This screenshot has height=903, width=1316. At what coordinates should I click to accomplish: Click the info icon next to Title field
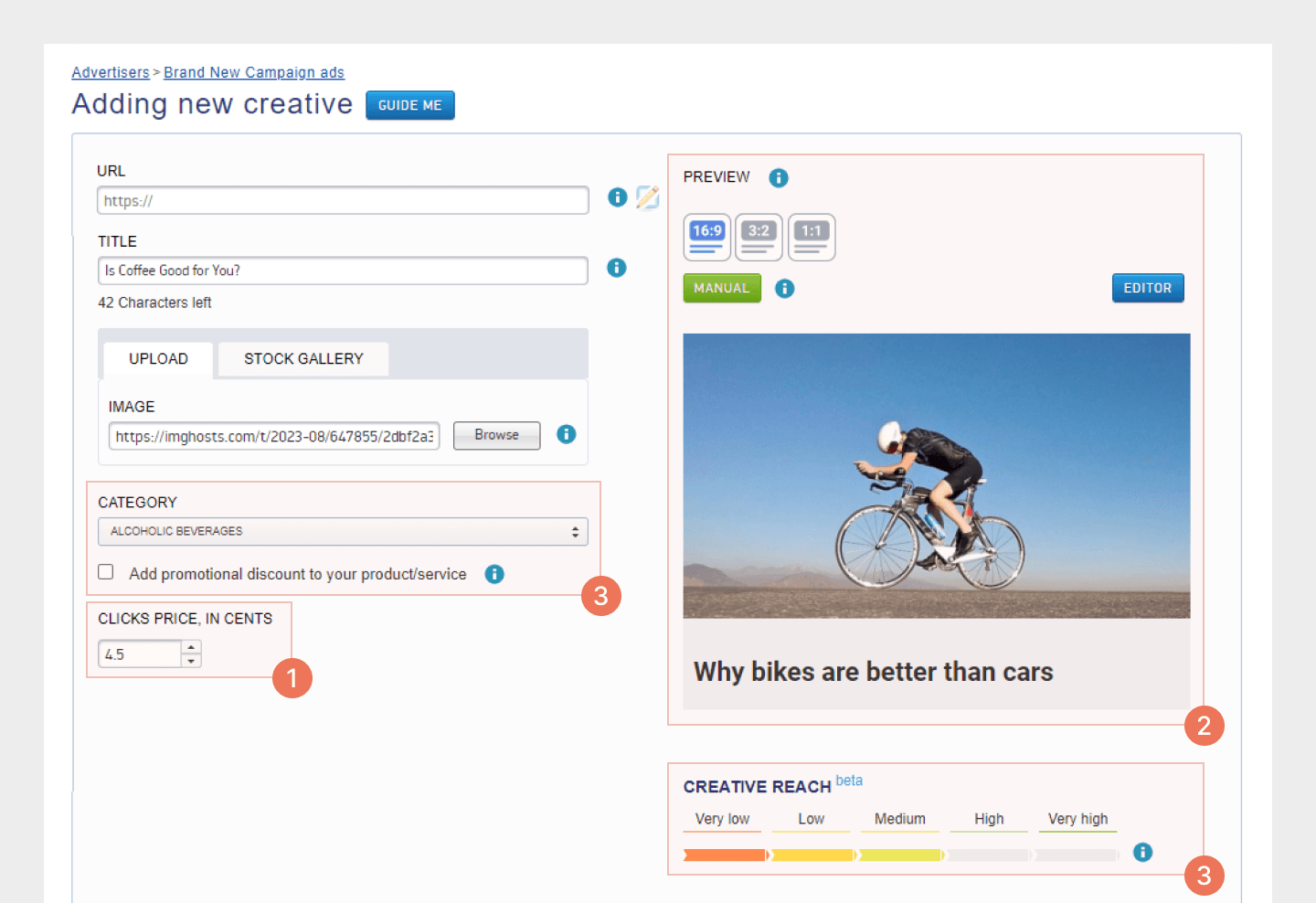[x=617, y=268]
